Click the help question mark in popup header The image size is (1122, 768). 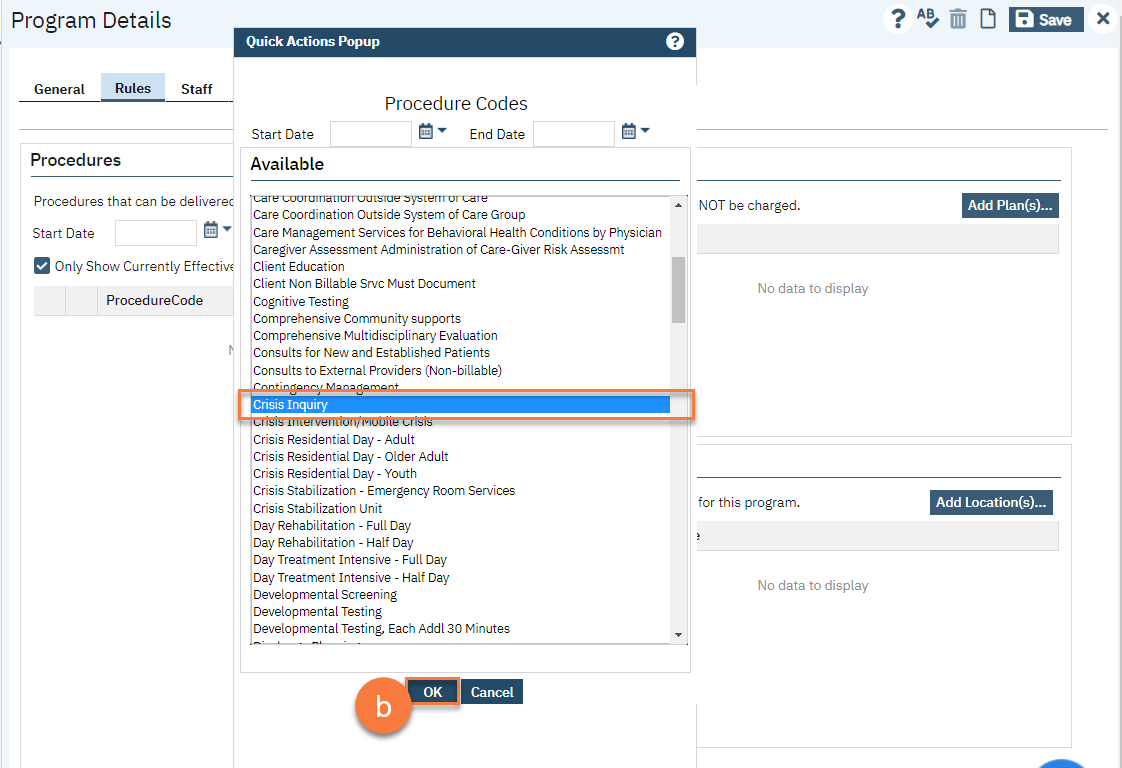pyautogui.click(x=675, y=41)
